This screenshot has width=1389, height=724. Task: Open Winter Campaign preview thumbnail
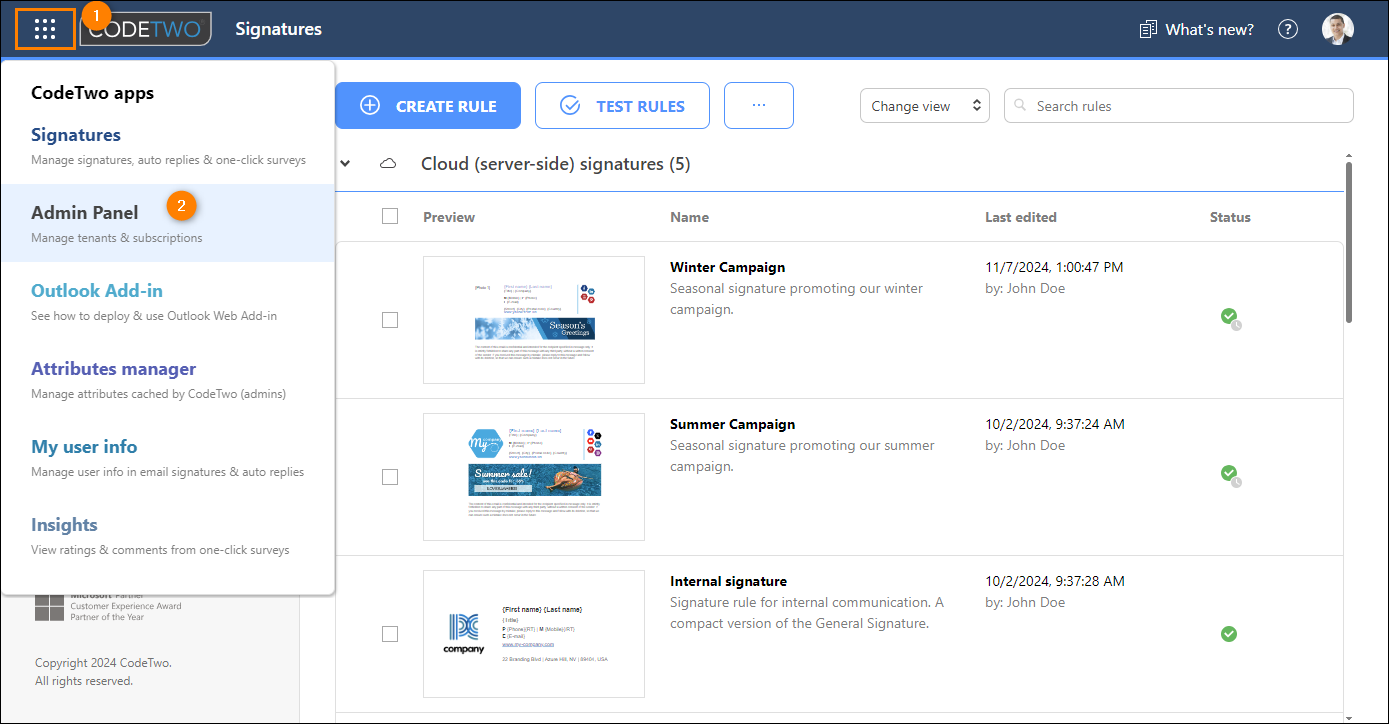coord(534,320)
